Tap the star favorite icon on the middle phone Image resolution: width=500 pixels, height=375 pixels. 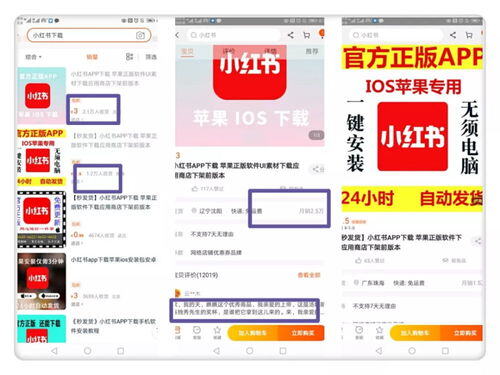point(217,333)
